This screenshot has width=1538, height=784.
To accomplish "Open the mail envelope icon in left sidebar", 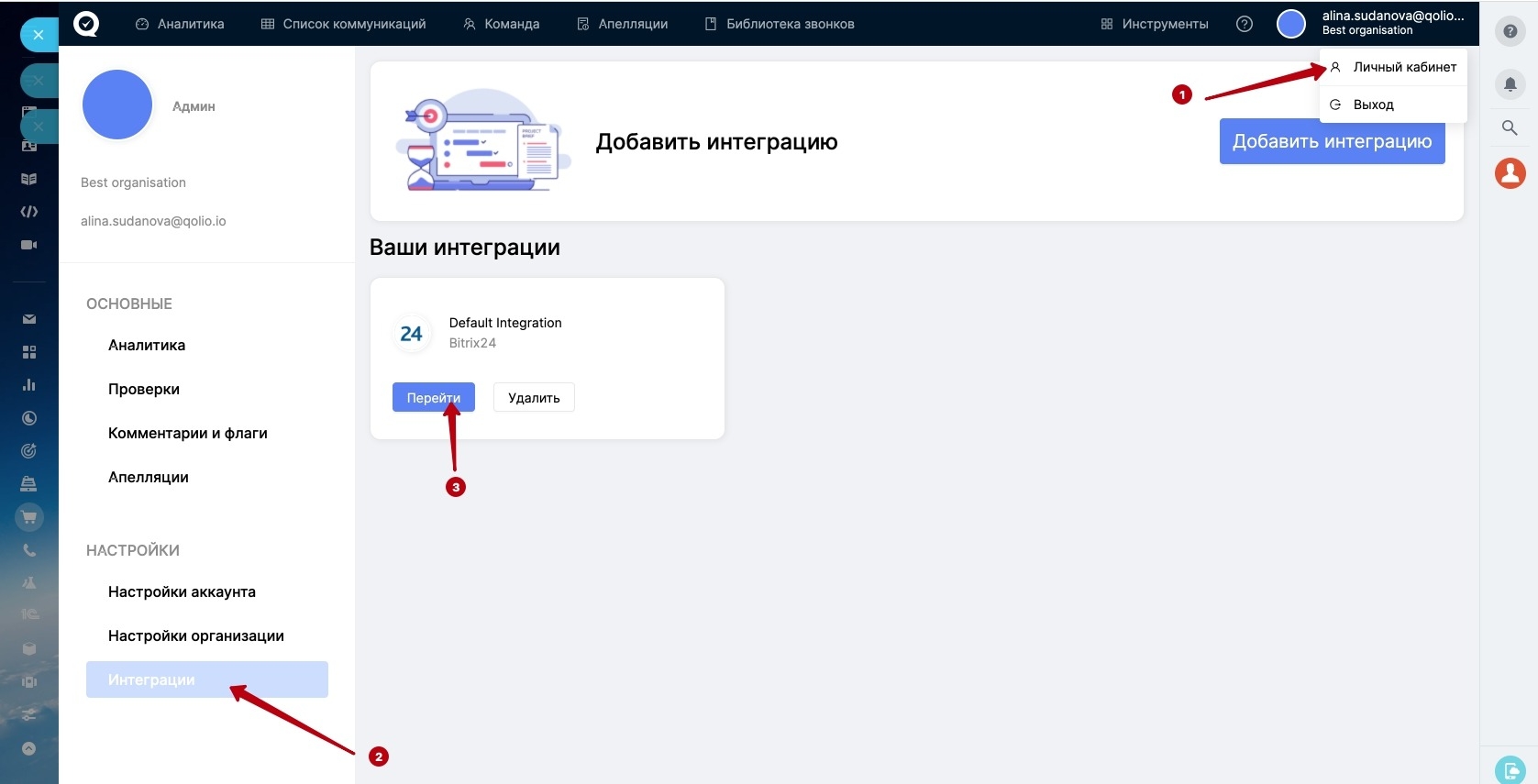I will pyautogui.click(x=29, y=319).
